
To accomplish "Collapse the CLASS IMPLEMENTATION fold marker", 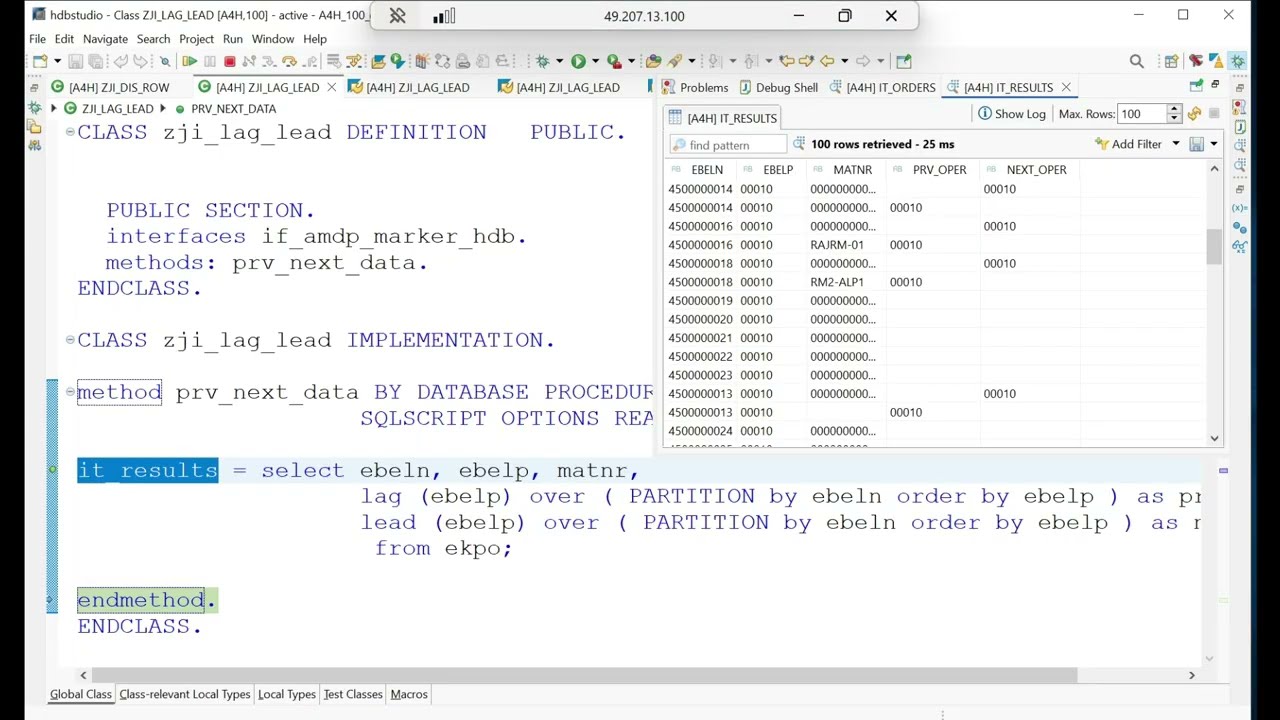I will [70, 340].
